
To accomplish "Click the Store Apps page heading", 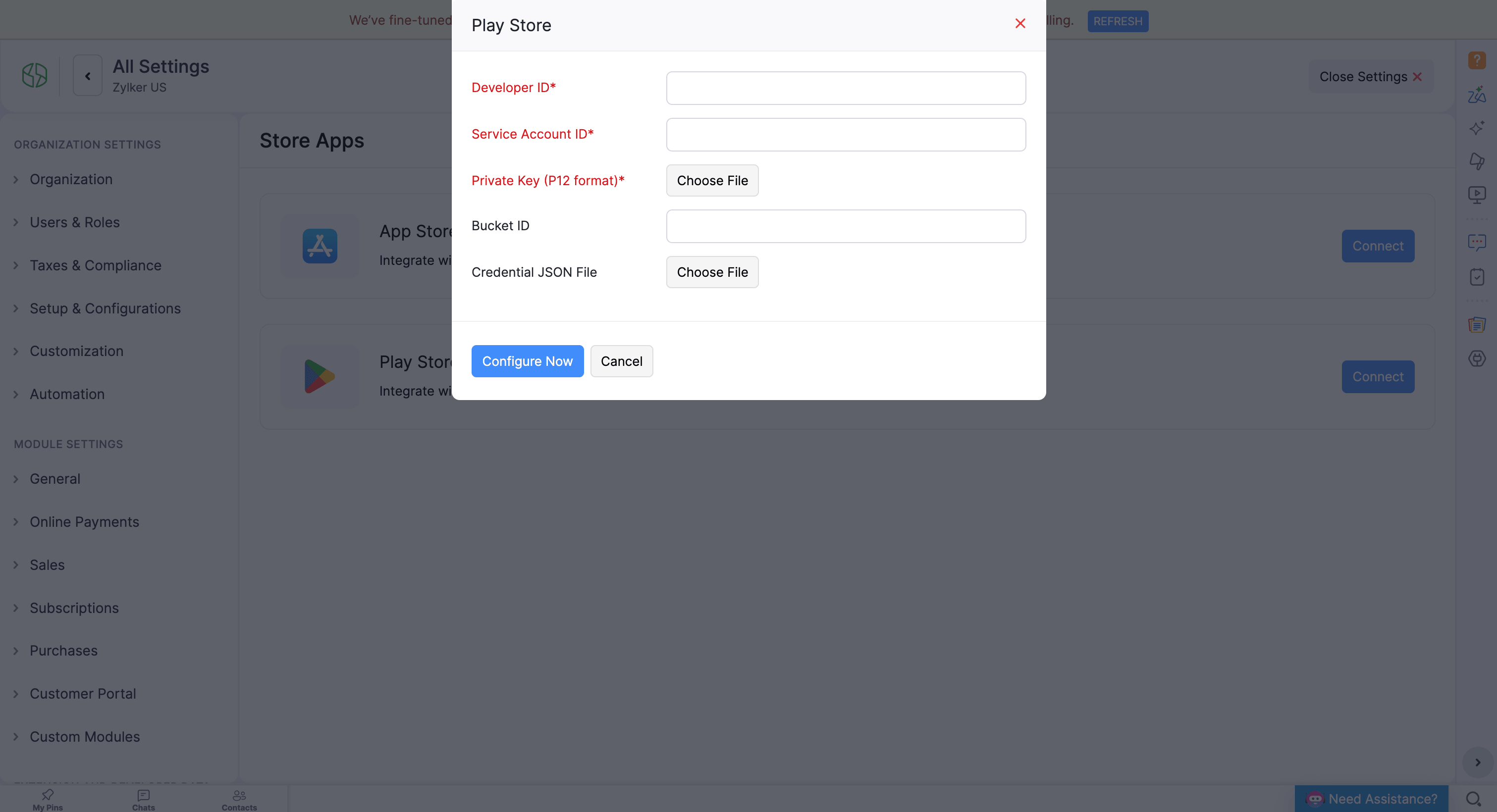I will point(312,141).
